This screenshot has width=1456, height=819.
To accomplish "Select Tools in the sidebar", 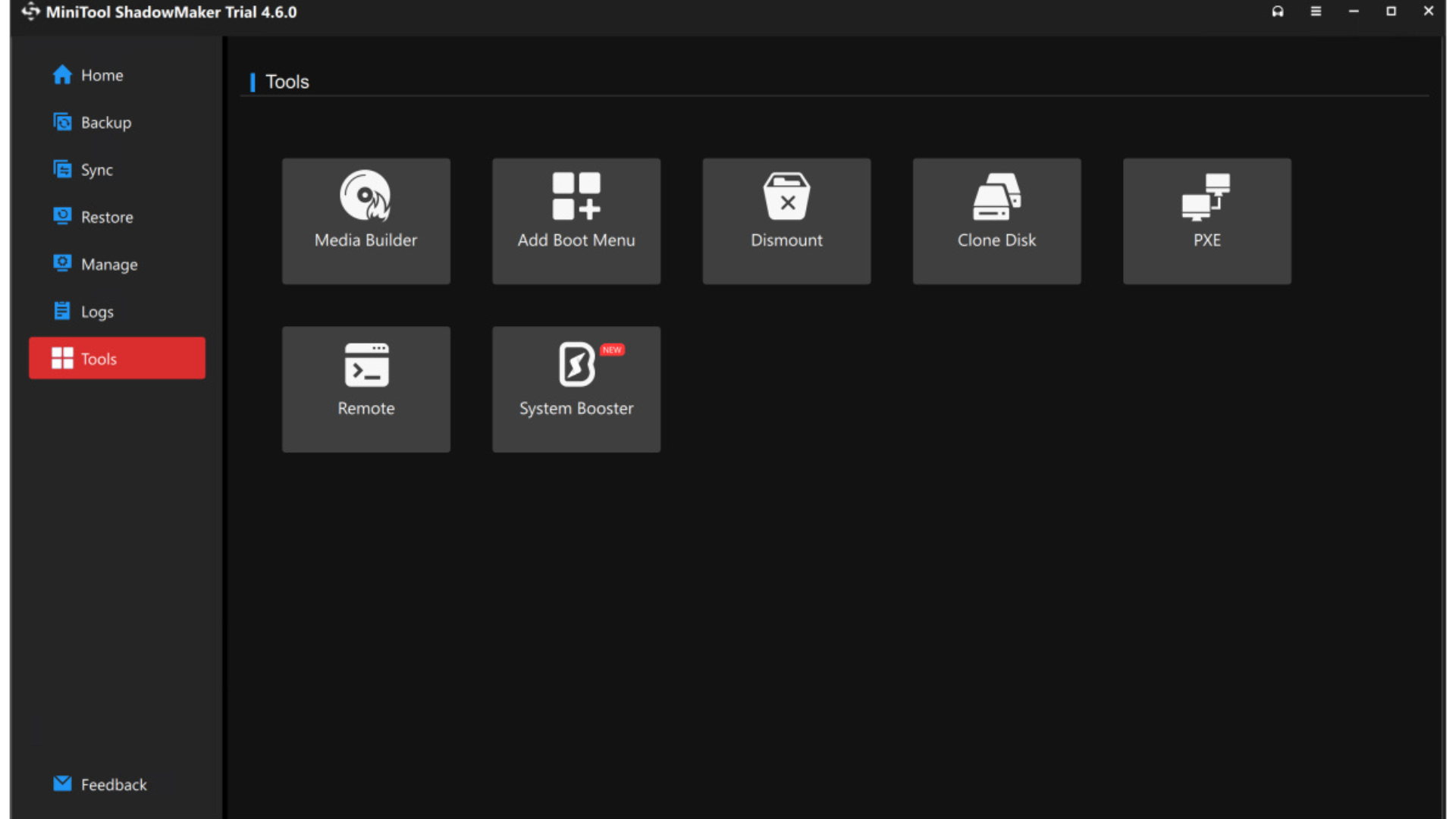I will click(117, 359).
